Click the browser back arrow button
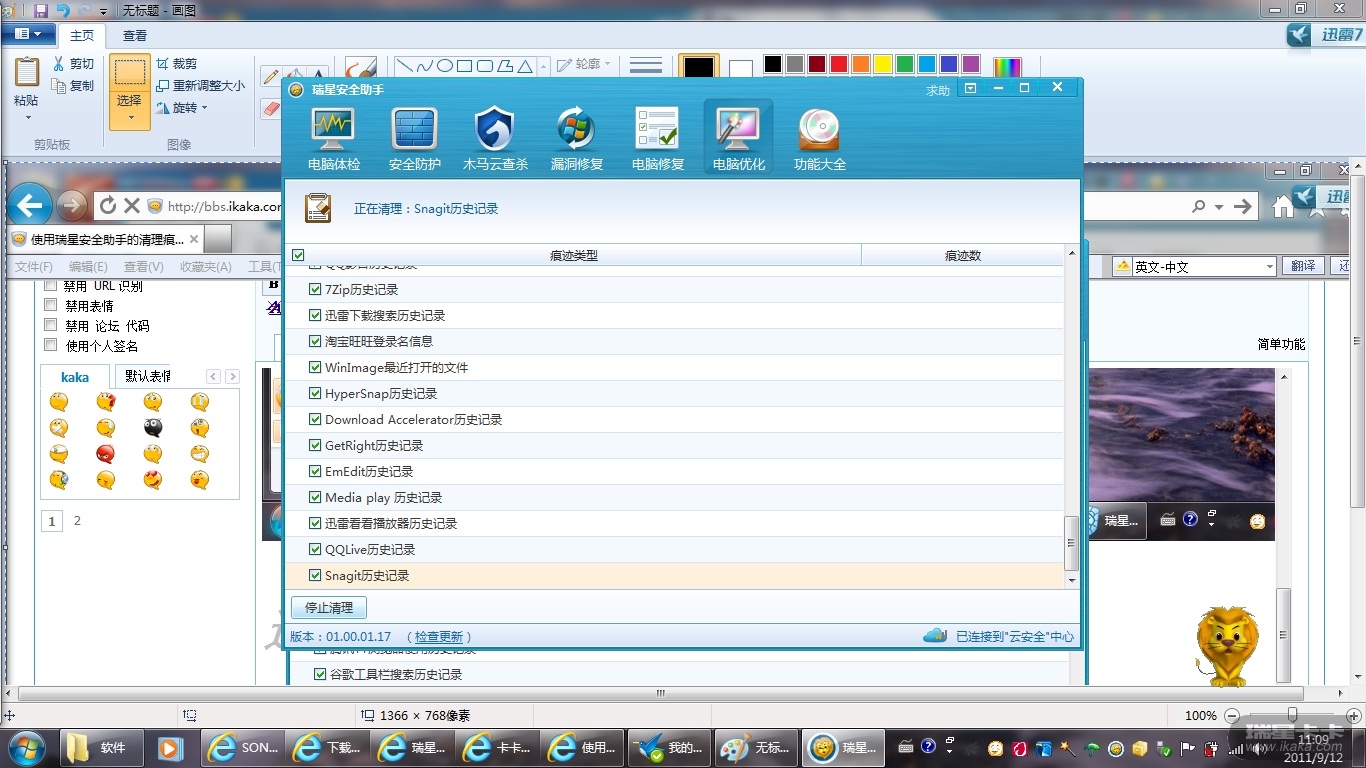This screenshot has width=1366, height=768. 29,206
